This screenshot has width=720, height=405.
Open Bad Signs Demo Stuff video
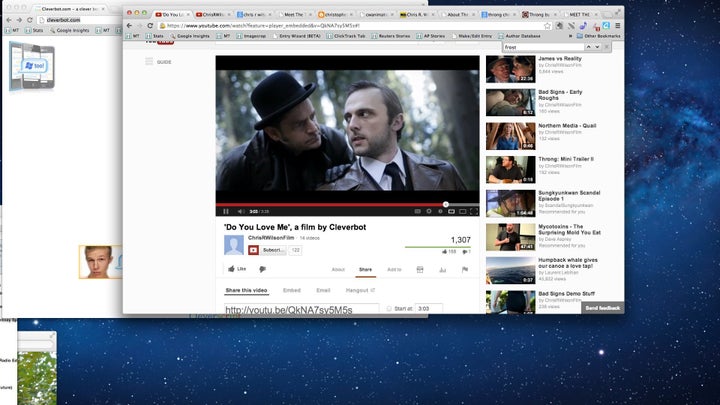click(566, 294)
